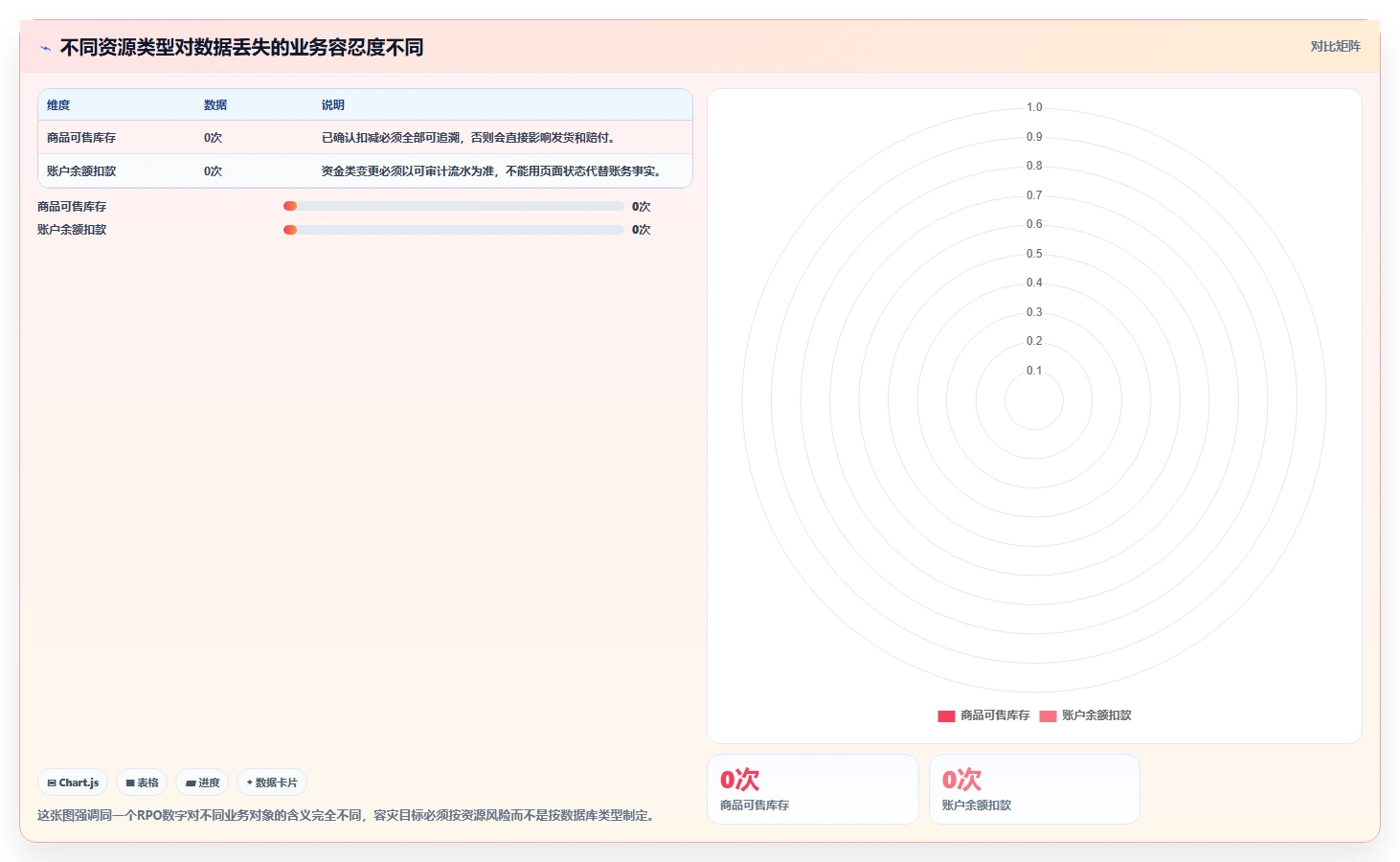Image resolution: width=1400 pixels, height=862 pixels.
Task: Click the title 不同资源类型对数据丢失的业务容忍度不同
Action: pos(241,48)
